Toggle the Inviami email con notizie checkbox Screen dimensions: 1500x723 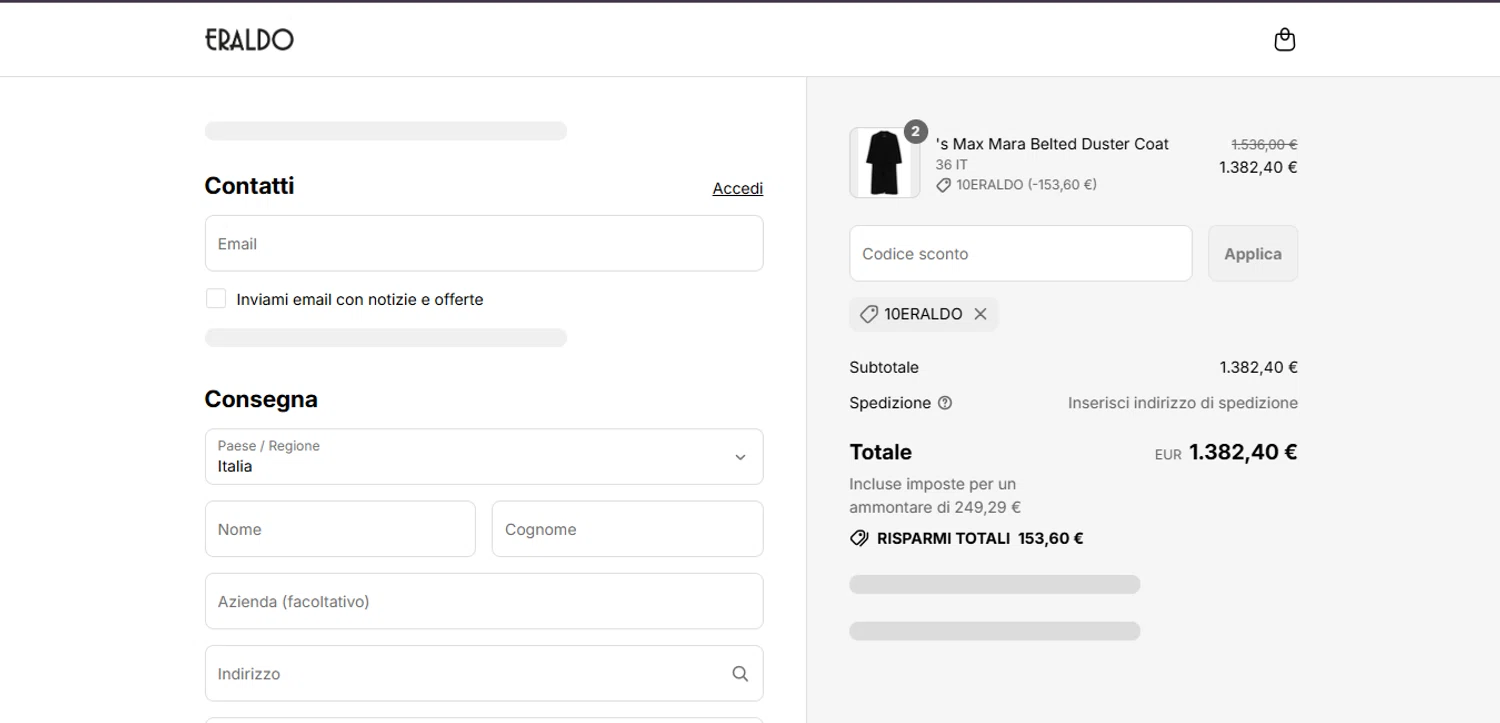tap(216, 298)
